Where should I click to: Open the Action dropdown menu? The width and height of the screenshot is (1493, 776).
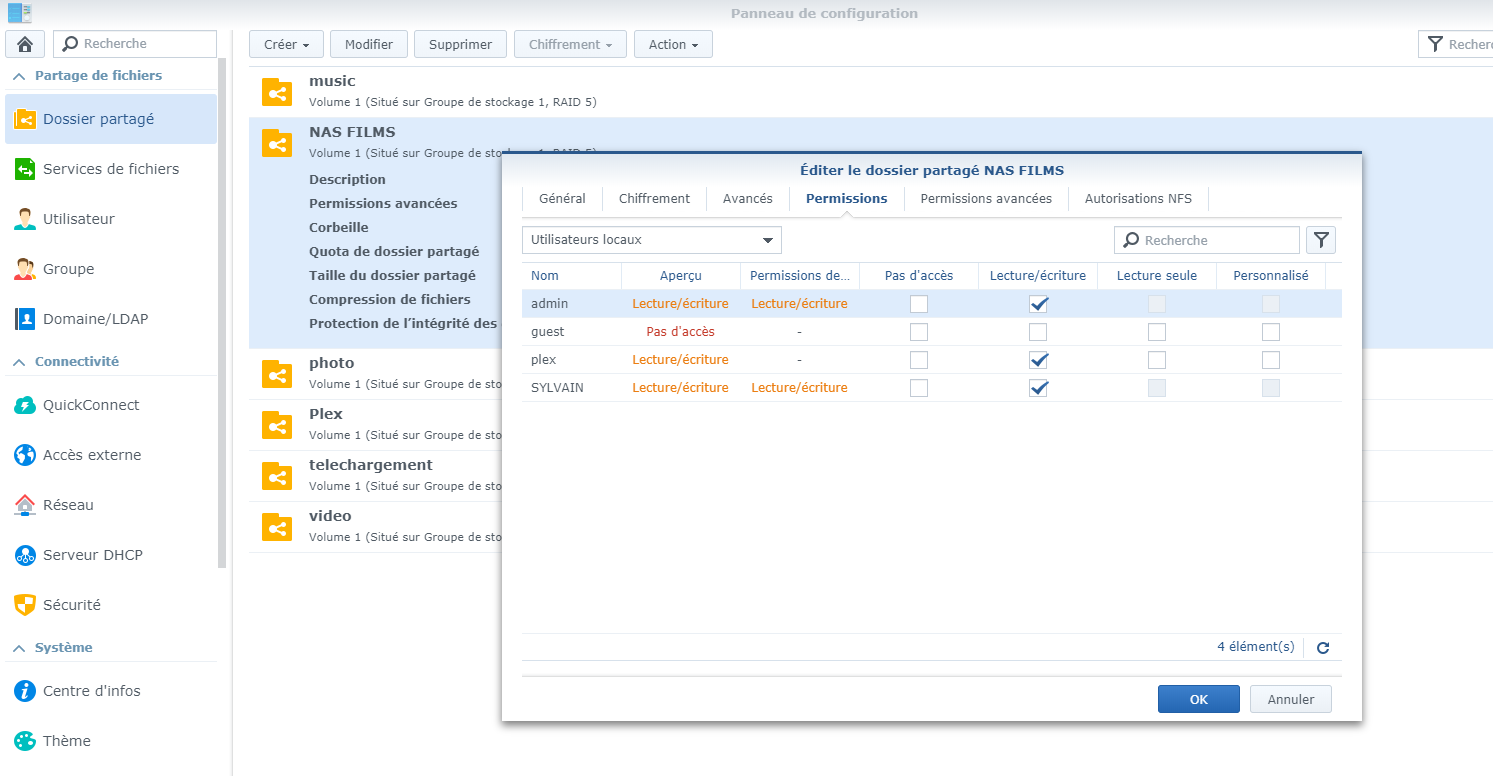(x=673, y=44)
